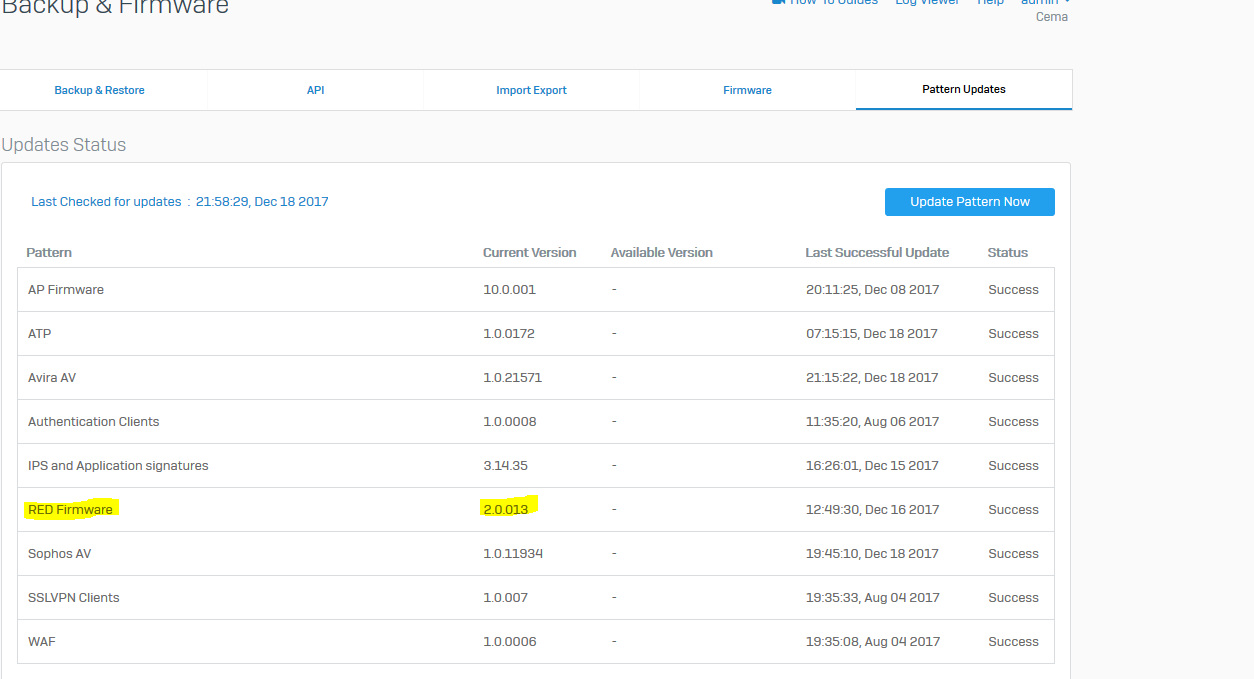Click the Pattern column header
The image size is (1254, 679).
point(49,253)
